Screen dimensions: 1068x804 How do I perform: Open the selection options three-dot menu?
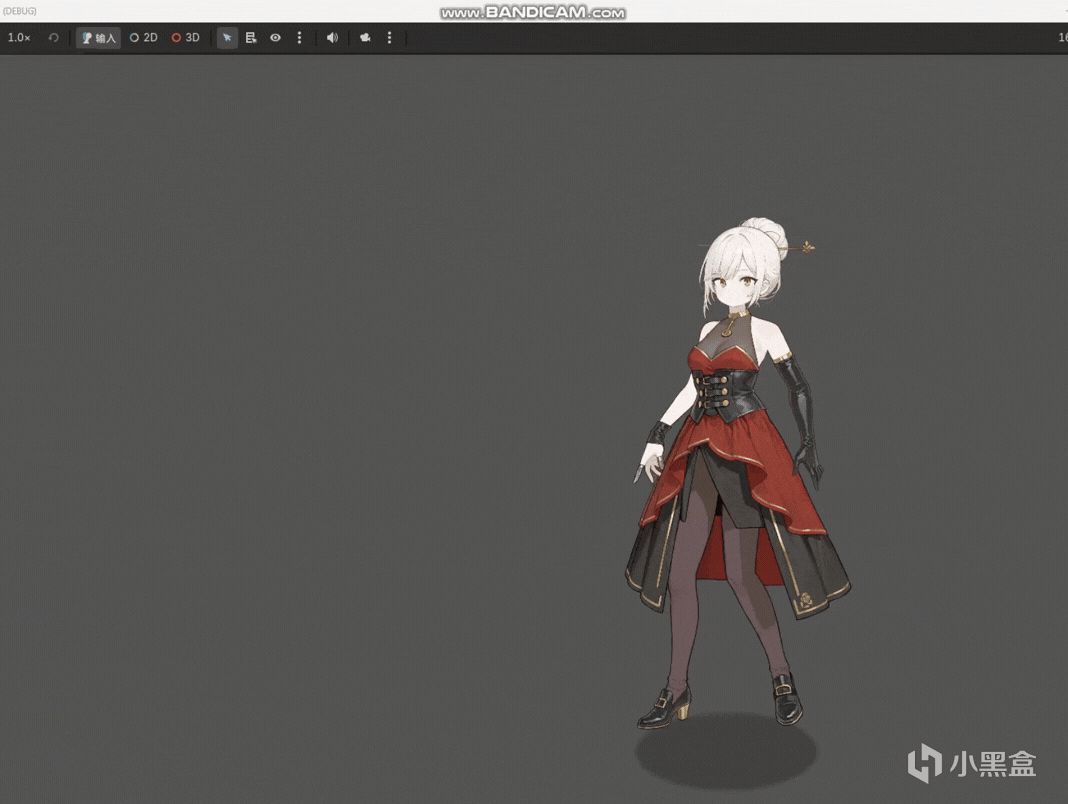click(299, 37)
